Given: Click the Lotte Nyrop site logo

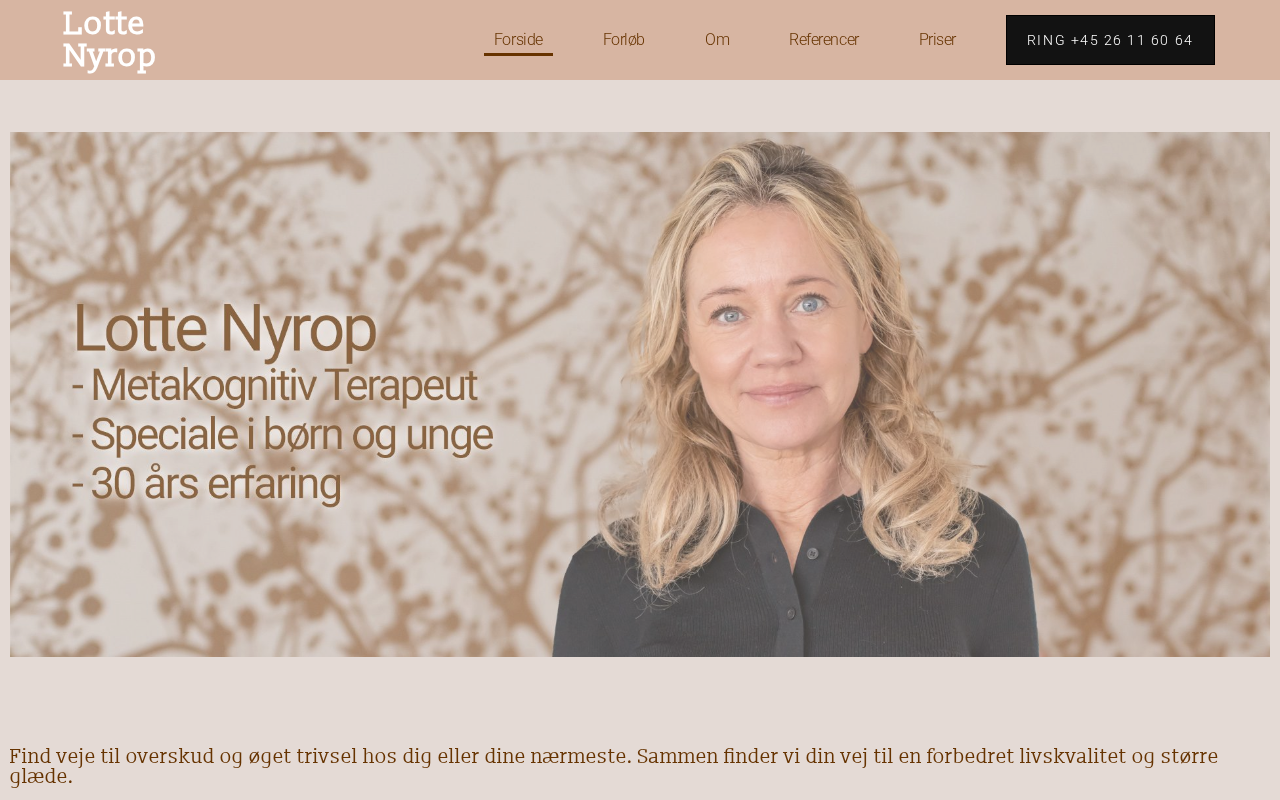Looking at the screenshot, I should [x=109, y=40].
